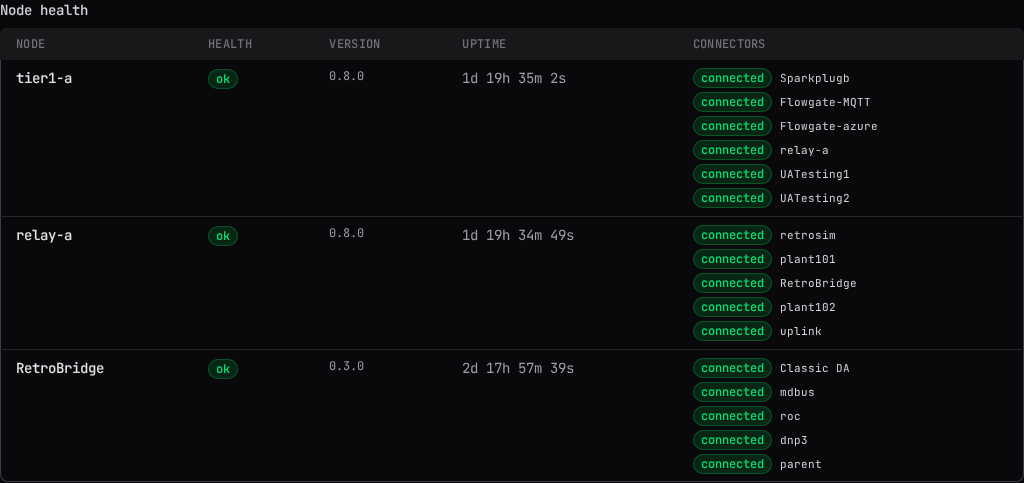Click connected badge next to parent

(732, 464)
